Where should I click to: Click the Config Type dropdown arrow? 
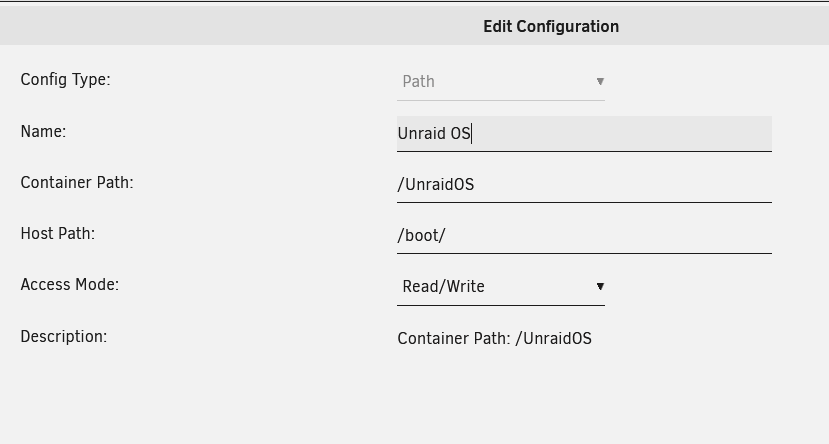[x=600, y=81]
